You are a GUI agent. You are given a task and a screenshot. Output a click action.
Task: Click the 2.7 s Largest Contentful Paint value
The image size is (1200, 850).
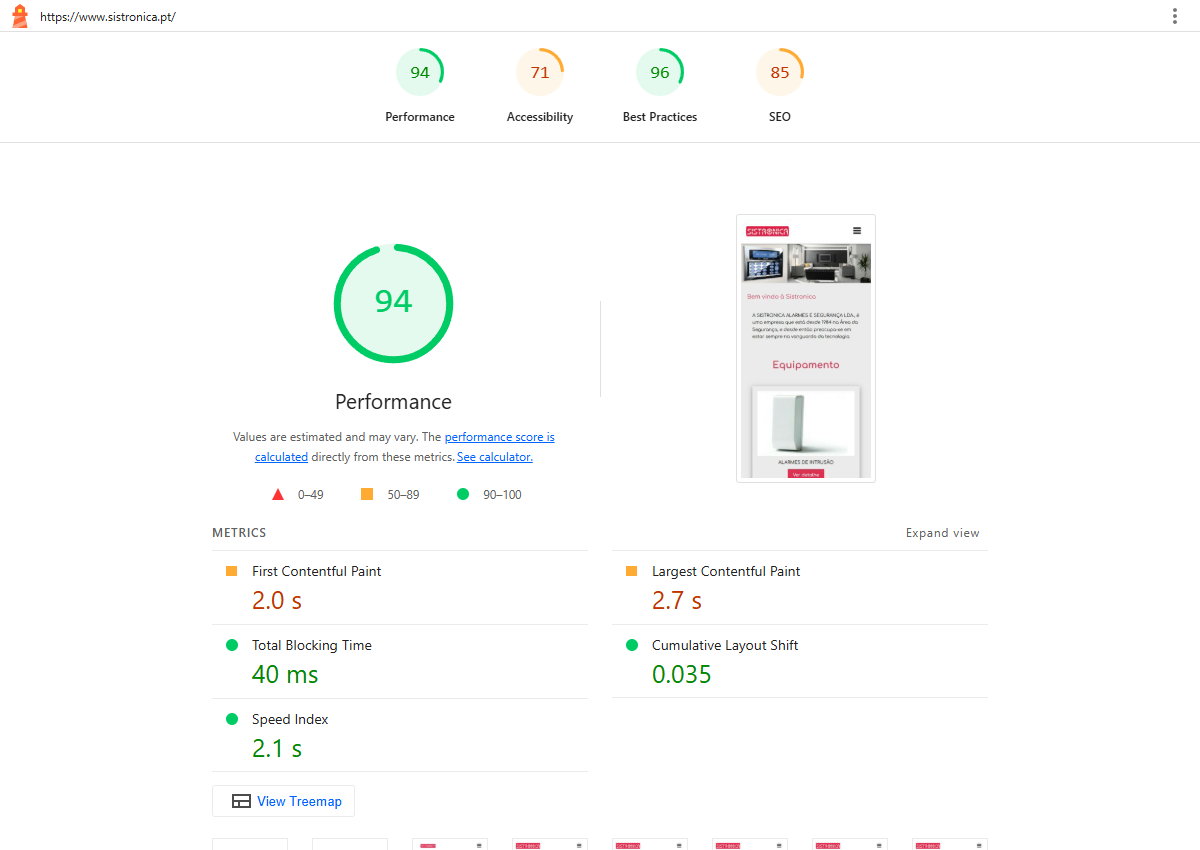(677, 600)
